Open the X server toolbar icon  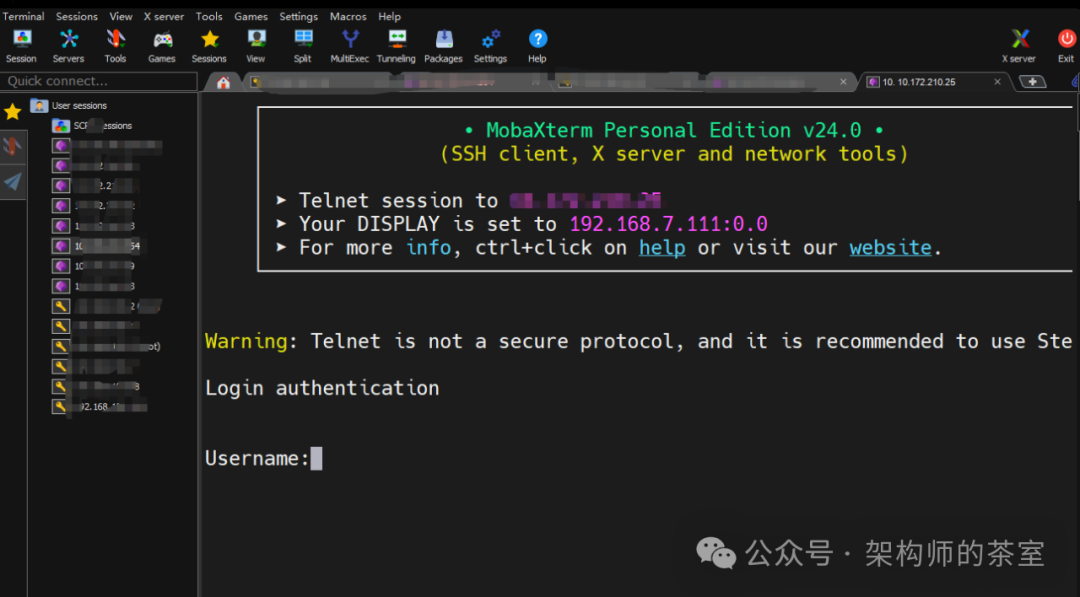click(x=1019, y=44)
